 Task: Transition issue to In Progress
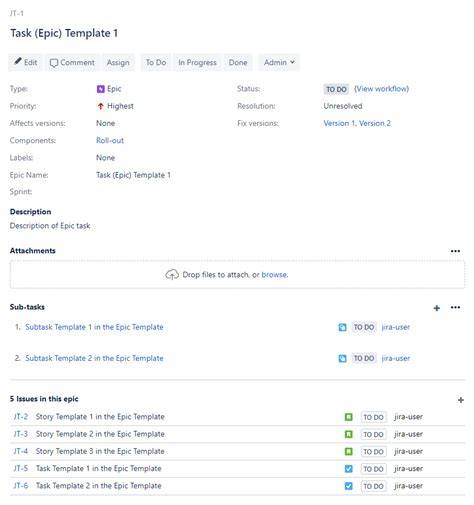197,62
